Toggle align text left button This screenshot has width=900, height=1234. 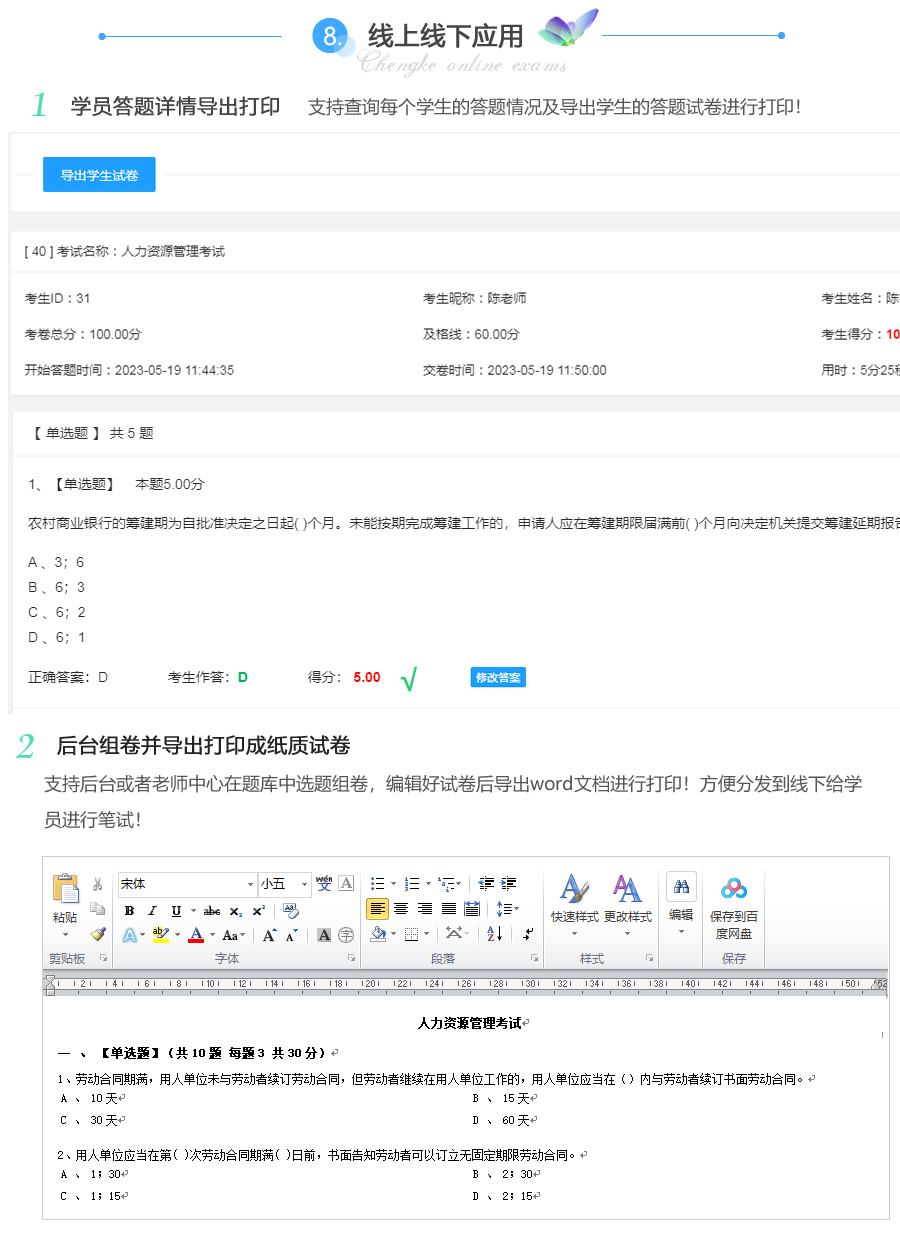tap(377, 909)
